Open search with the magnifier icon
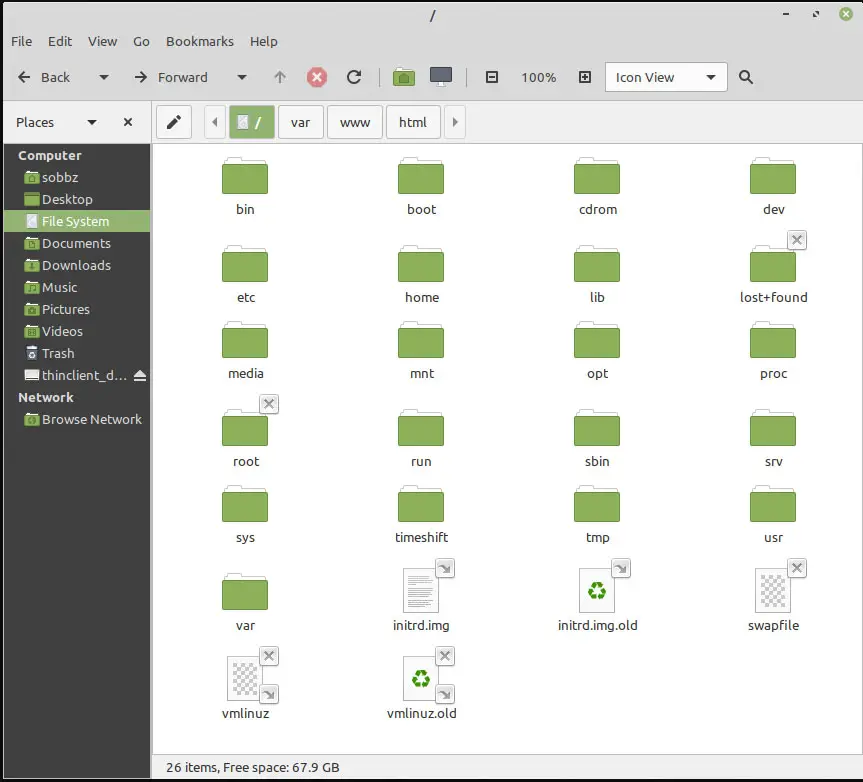 (x=746, y=77)
